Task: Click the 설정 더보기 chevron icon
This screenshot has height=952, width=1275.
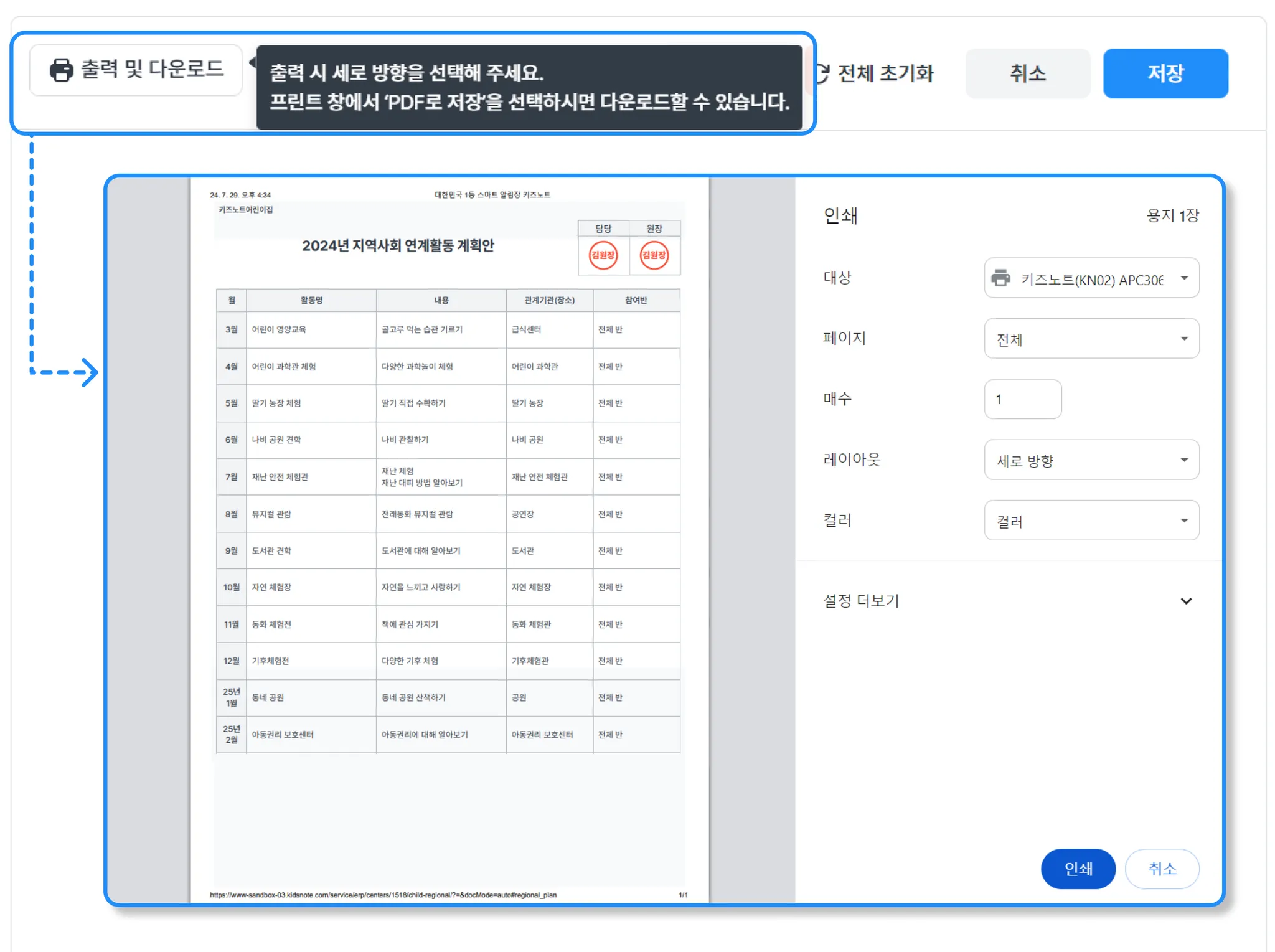Action: (1185, 601)
